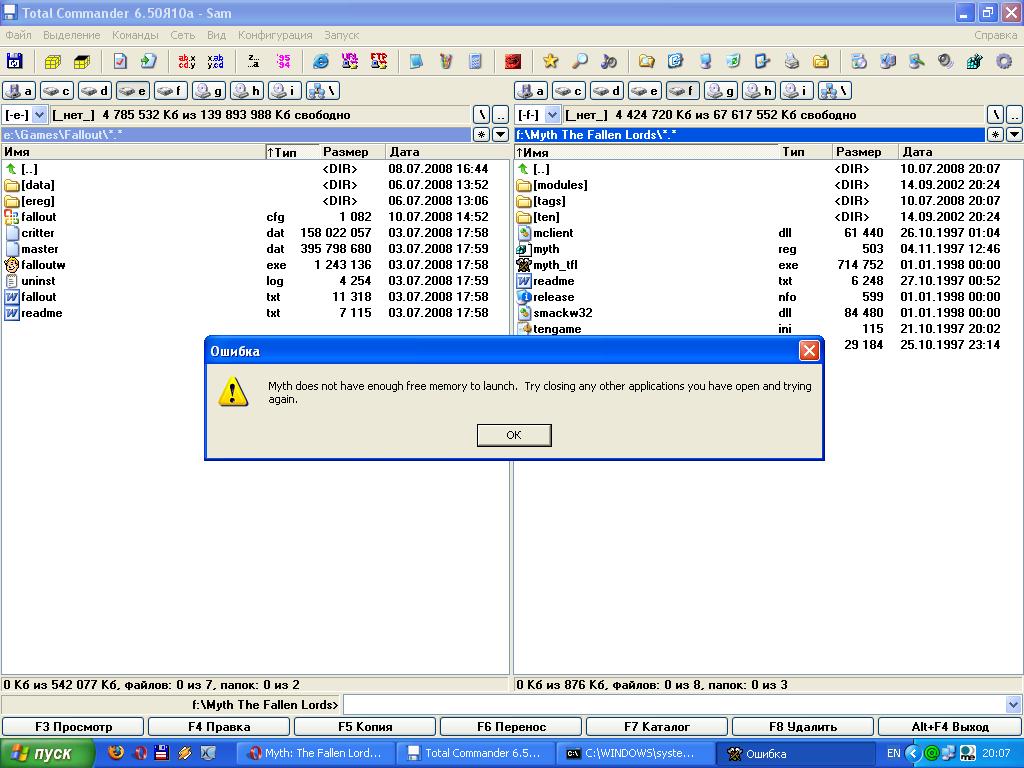Click F3 Просмотр button
The height and width of the screenshot is (768, 1024).
coord(73,726)
